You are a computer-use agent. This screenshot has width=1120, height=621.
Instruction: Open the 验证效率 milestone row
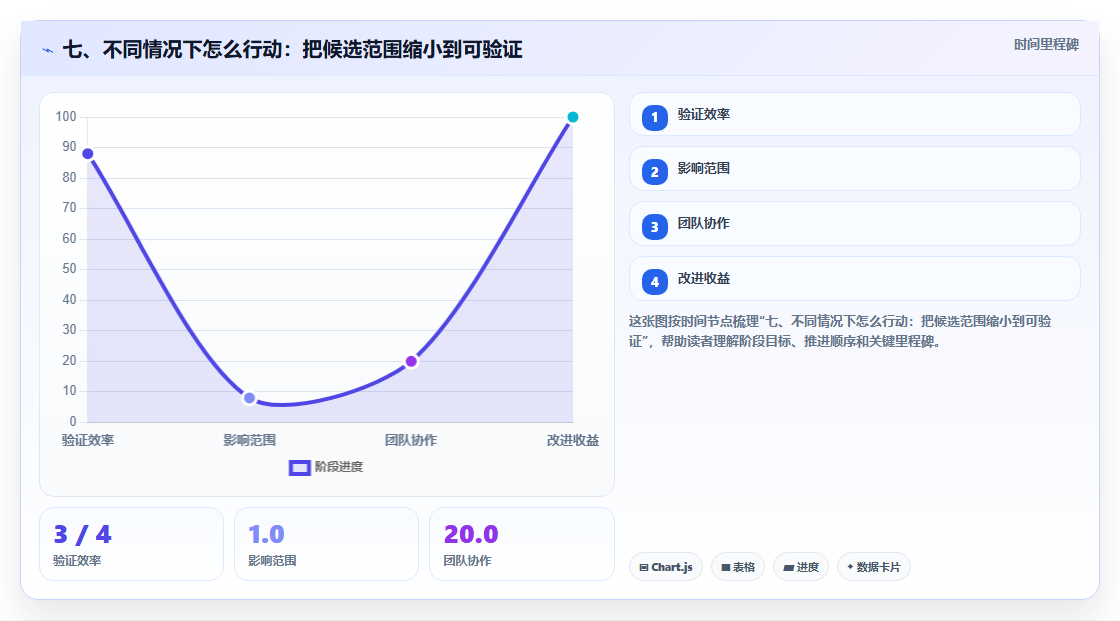[854, 114]
